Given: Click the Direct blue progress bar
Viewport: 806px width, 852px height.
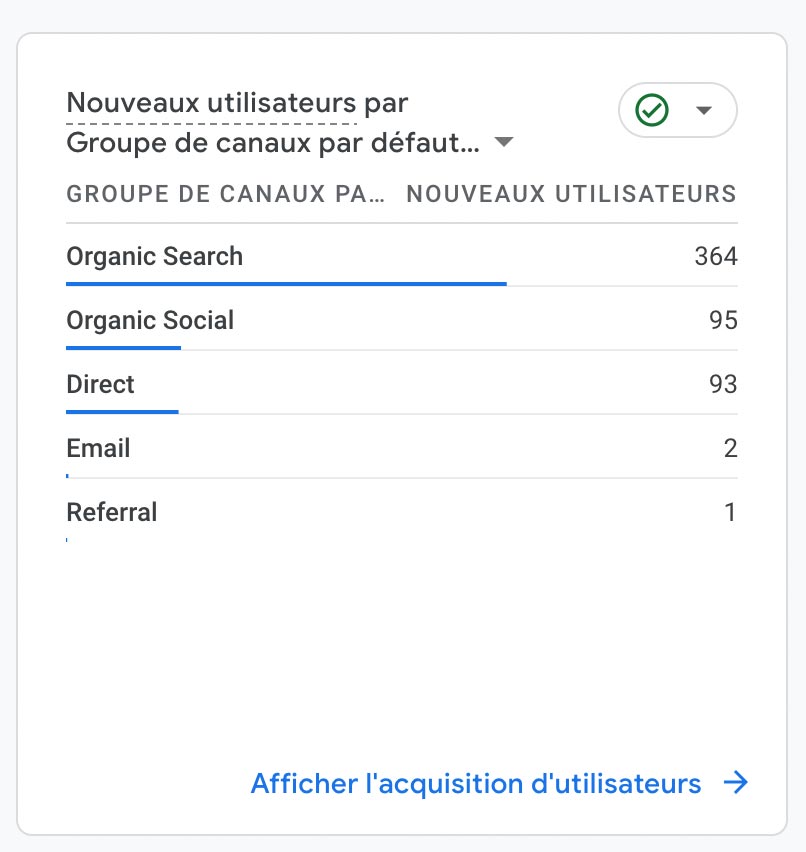Looking at the screenshot, I should pyautogui.click(x=122, y=412).
